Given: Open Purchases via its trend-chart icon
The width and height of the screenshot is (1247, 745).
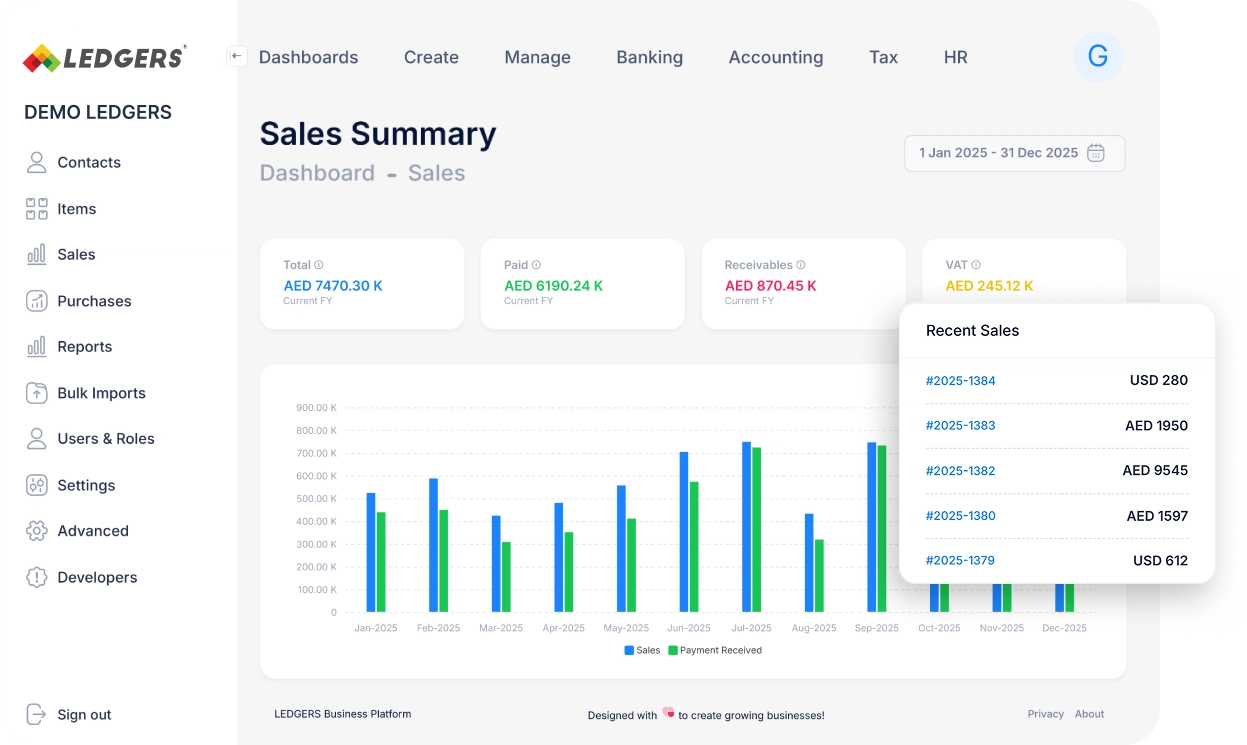Looking at the screenshot, I should (x=38, y=300).
